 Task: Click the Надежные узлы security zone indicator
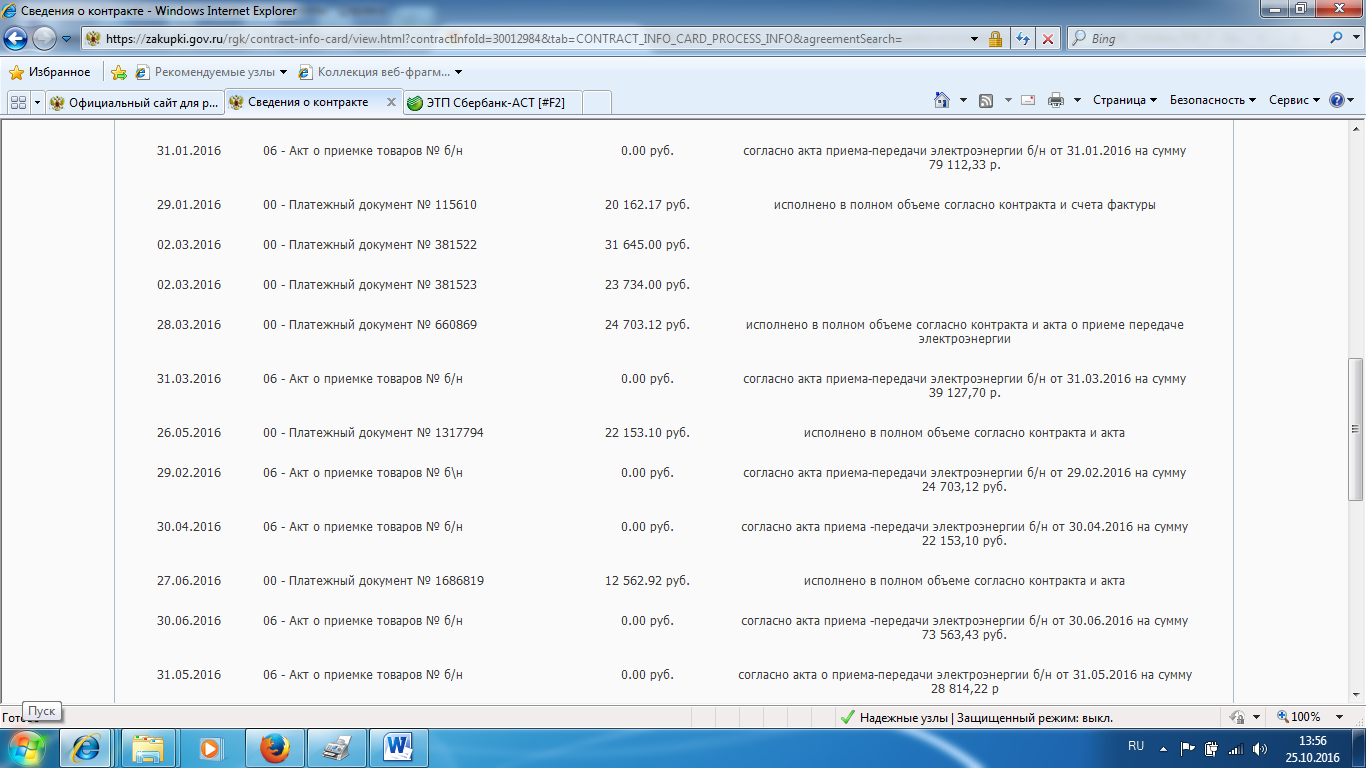(976, 717)
